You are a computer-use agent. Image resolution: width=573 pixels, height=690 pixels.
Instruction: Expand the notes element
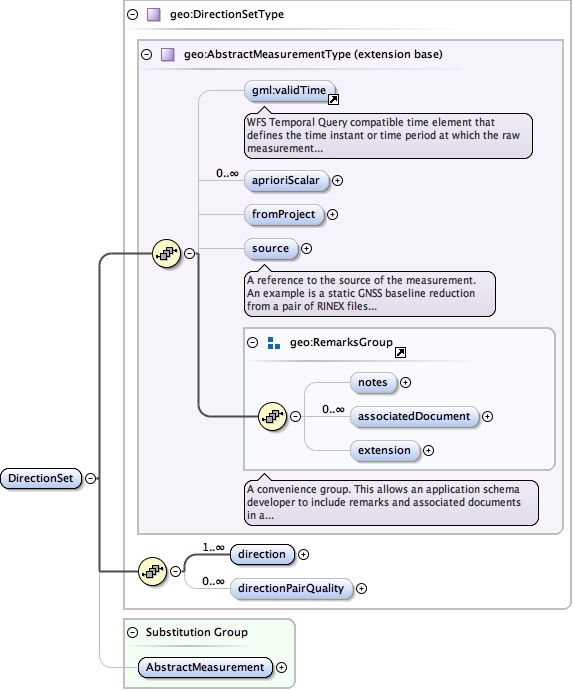[x=405, y=382]
